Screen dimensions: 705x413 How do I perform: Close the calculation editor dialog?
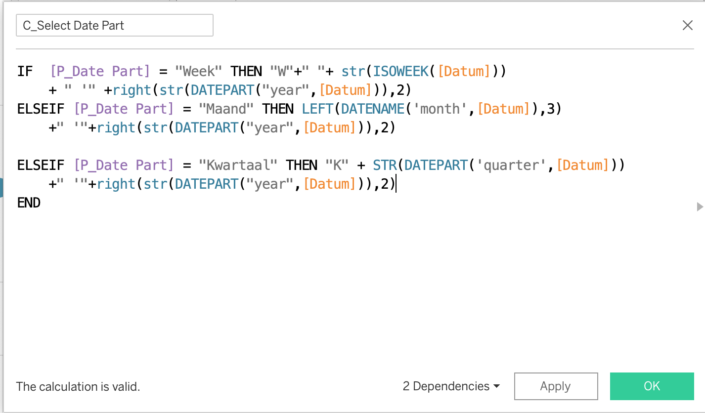point(687,26)
